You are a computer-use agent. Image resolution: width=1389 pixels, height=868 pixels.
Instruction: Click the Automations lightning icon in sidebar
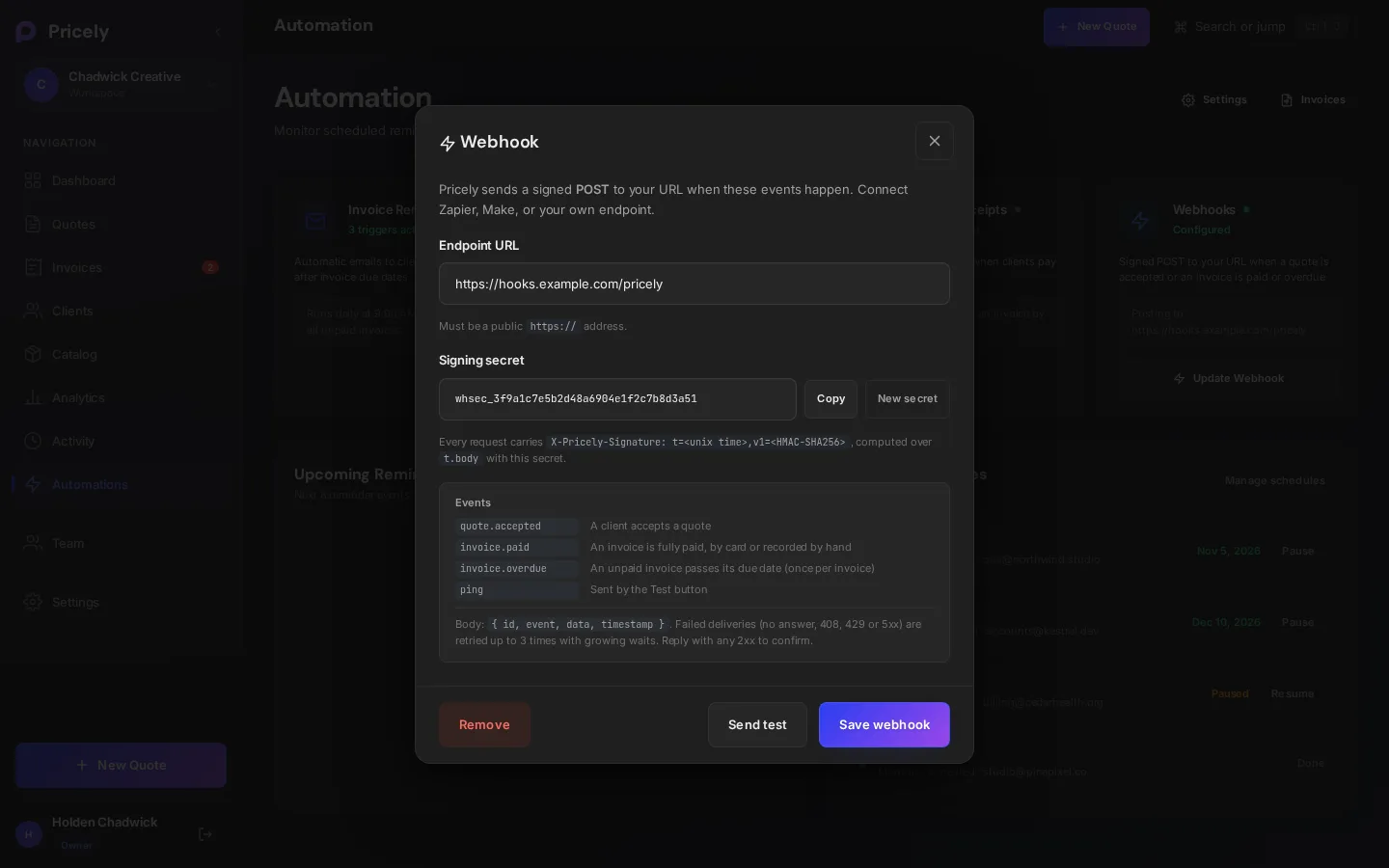click(x=33, y=484)
